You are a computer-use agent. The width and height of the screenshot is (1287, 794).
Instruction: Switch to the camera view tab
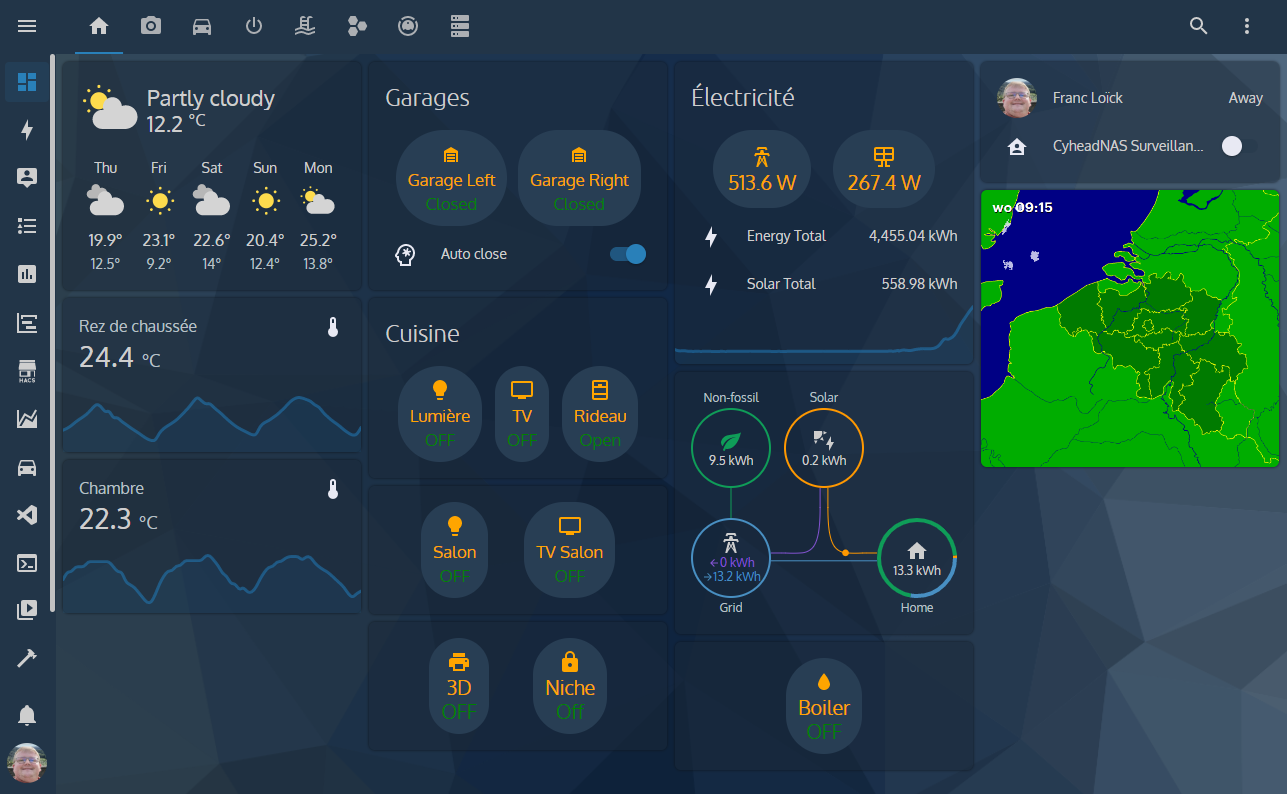coord(151,26)
